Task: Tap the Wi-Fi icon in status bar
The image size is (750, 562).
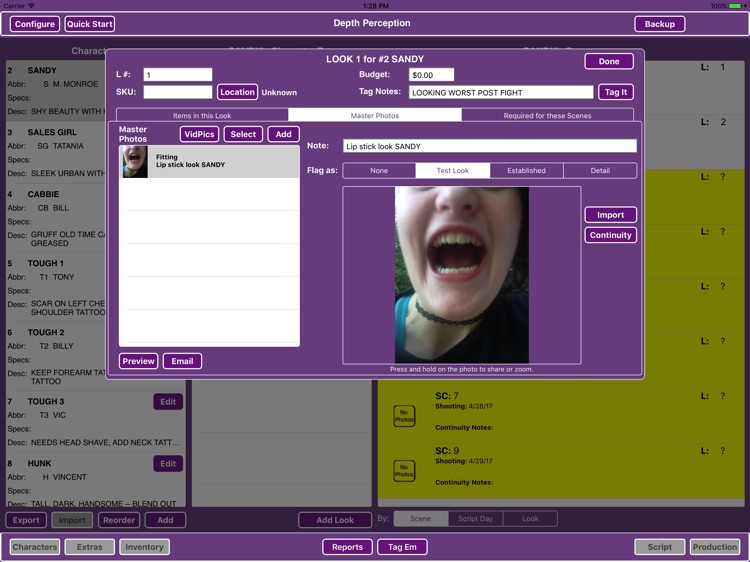Action: [x=32, y=6]
